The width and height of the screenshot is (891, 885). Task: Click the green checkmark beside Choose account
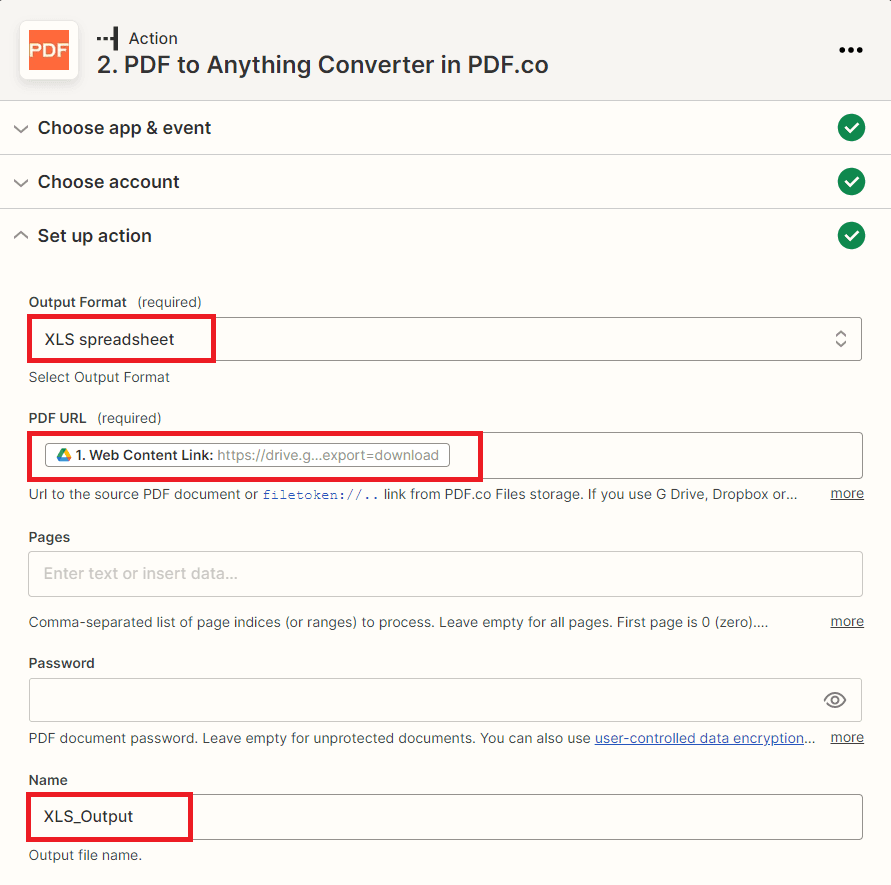click(851, 182)
